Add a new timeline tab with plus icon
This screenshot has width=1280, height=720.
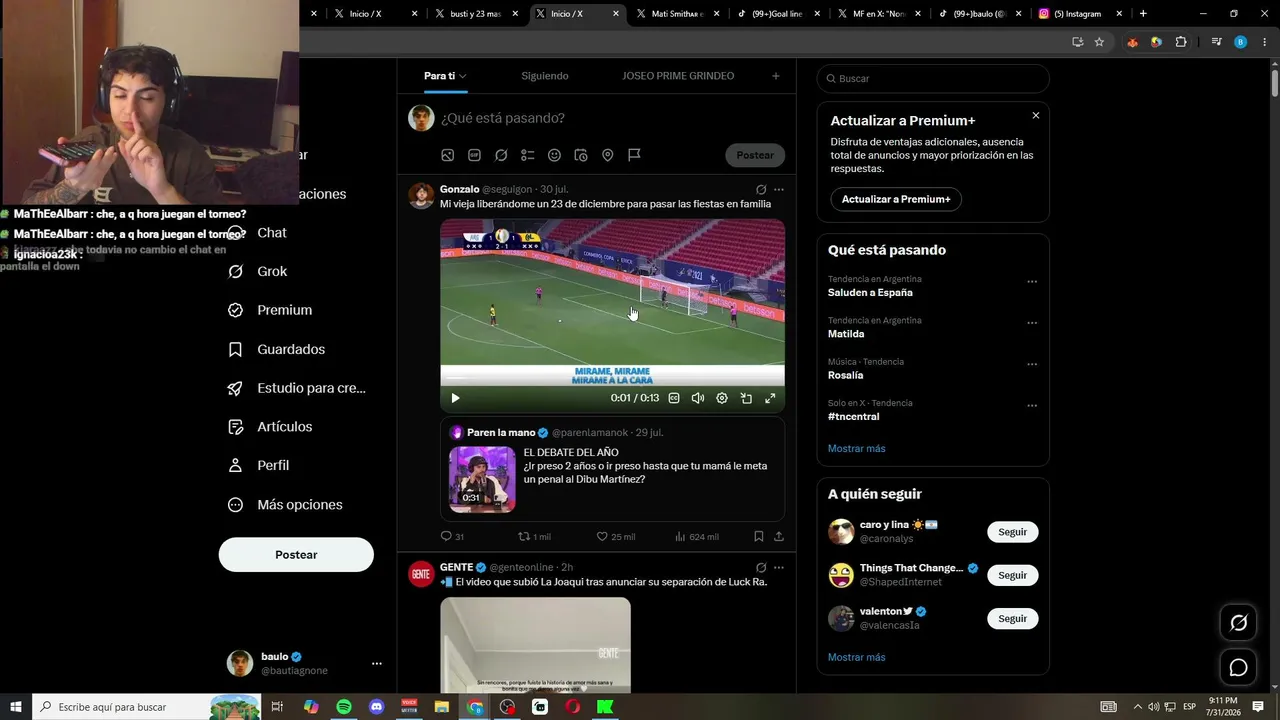[x=775, y=76]
